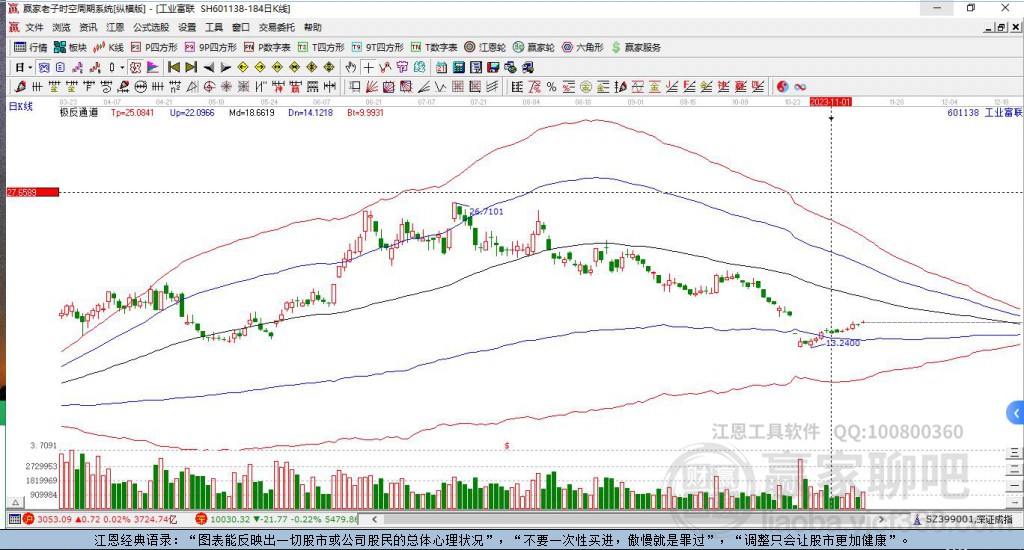Open the 交易委托 menu
Image resolution: width=1024 pixels, height=550 pixels.
pyautogui.click(x=275, y=27)
